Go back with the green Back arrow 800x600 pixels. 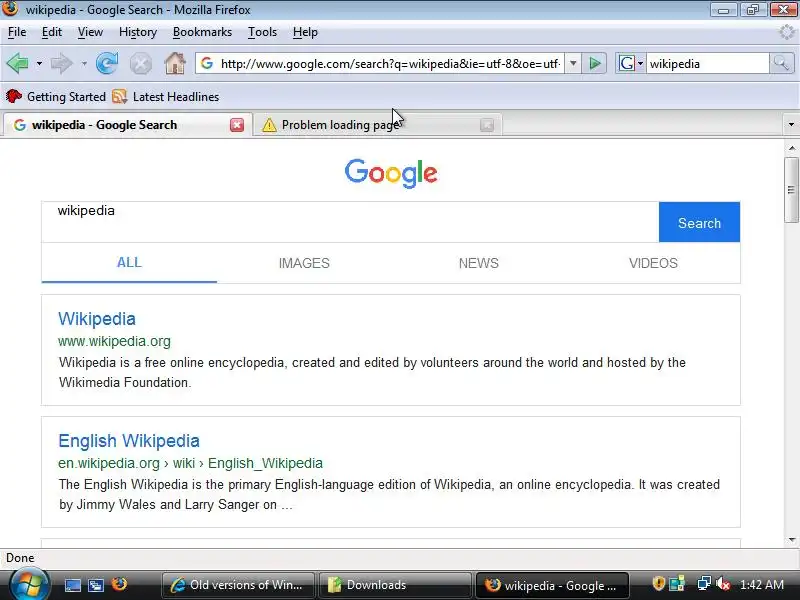click(18, 63)
